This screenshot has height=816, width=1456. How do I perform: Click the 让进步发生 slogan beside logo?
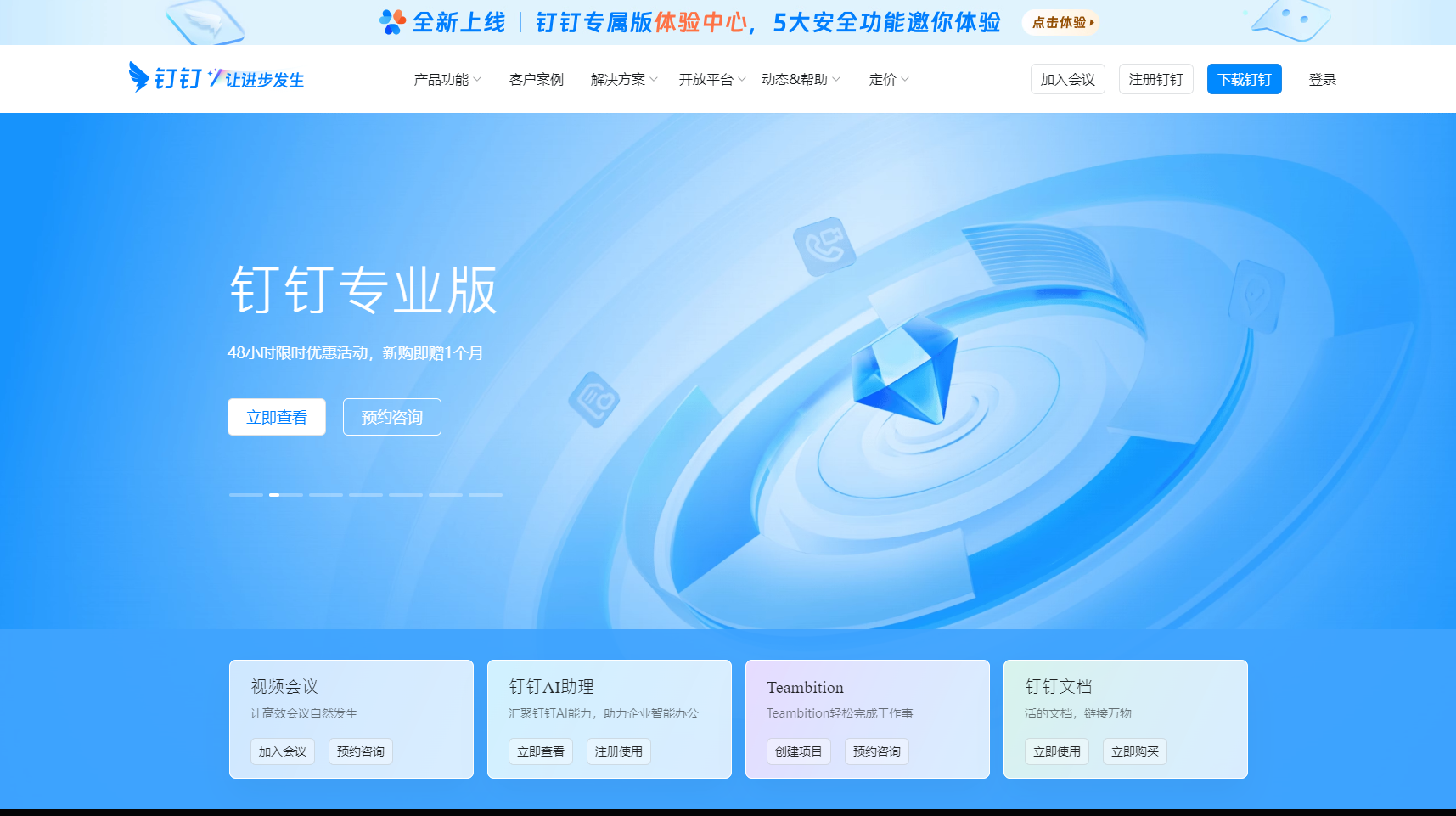point(264,80)
